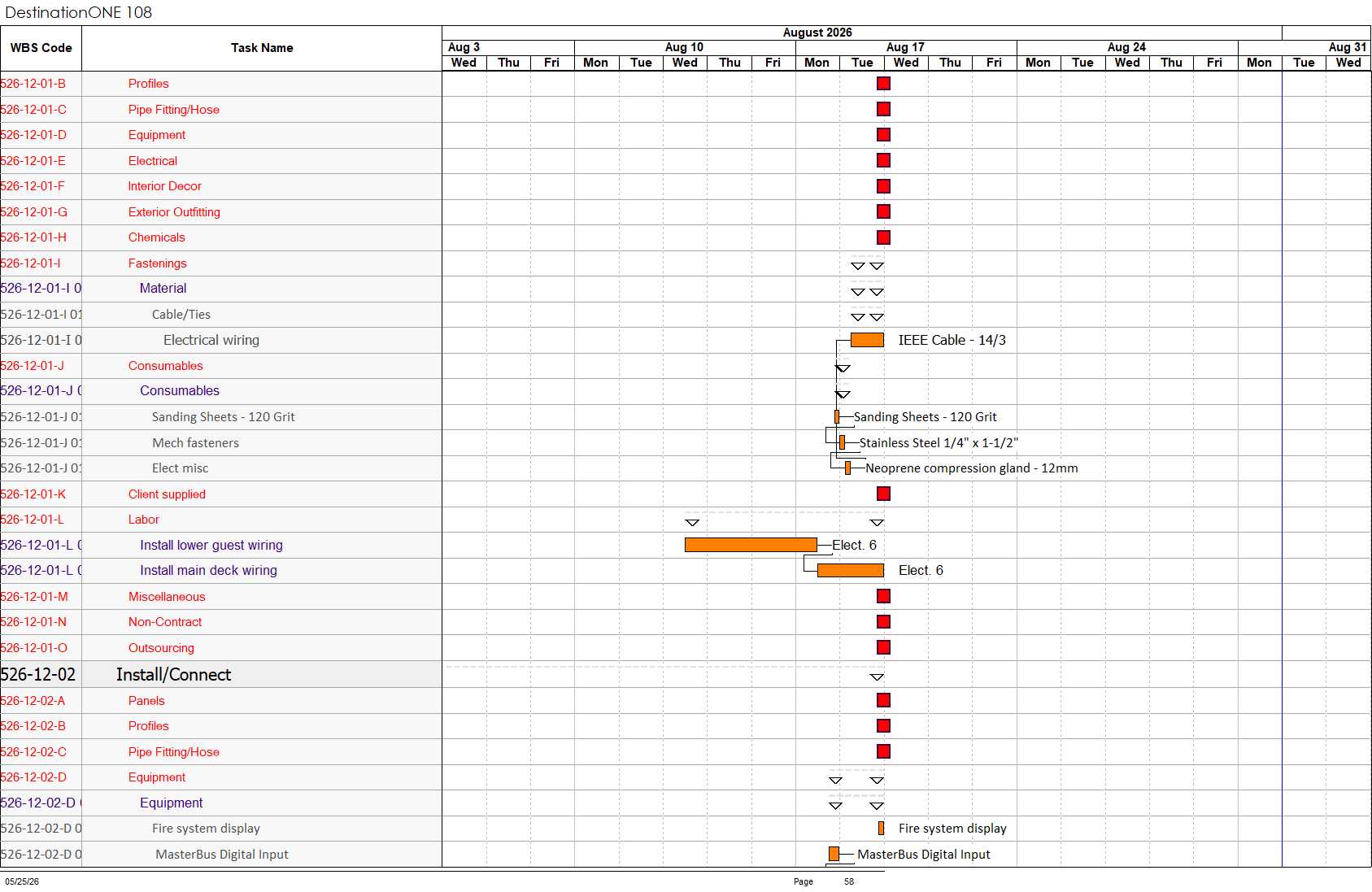
Task: Select the Install main deck wiring bar
Action: pos(850,571)
